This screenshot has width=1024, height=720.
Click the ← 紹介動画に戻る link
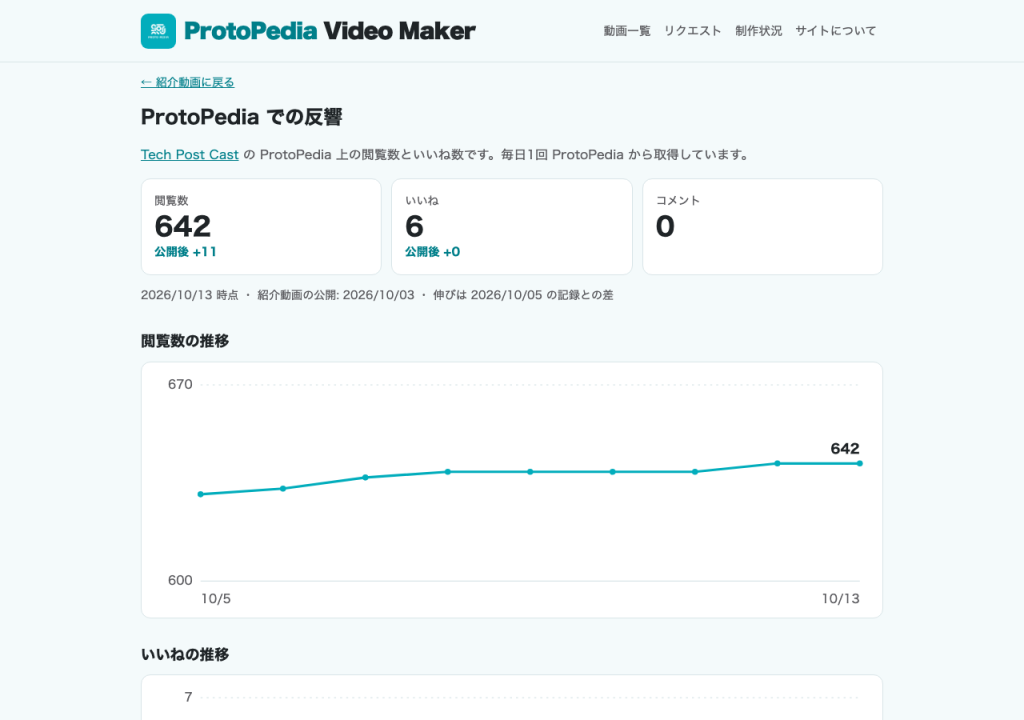point(187,82)
